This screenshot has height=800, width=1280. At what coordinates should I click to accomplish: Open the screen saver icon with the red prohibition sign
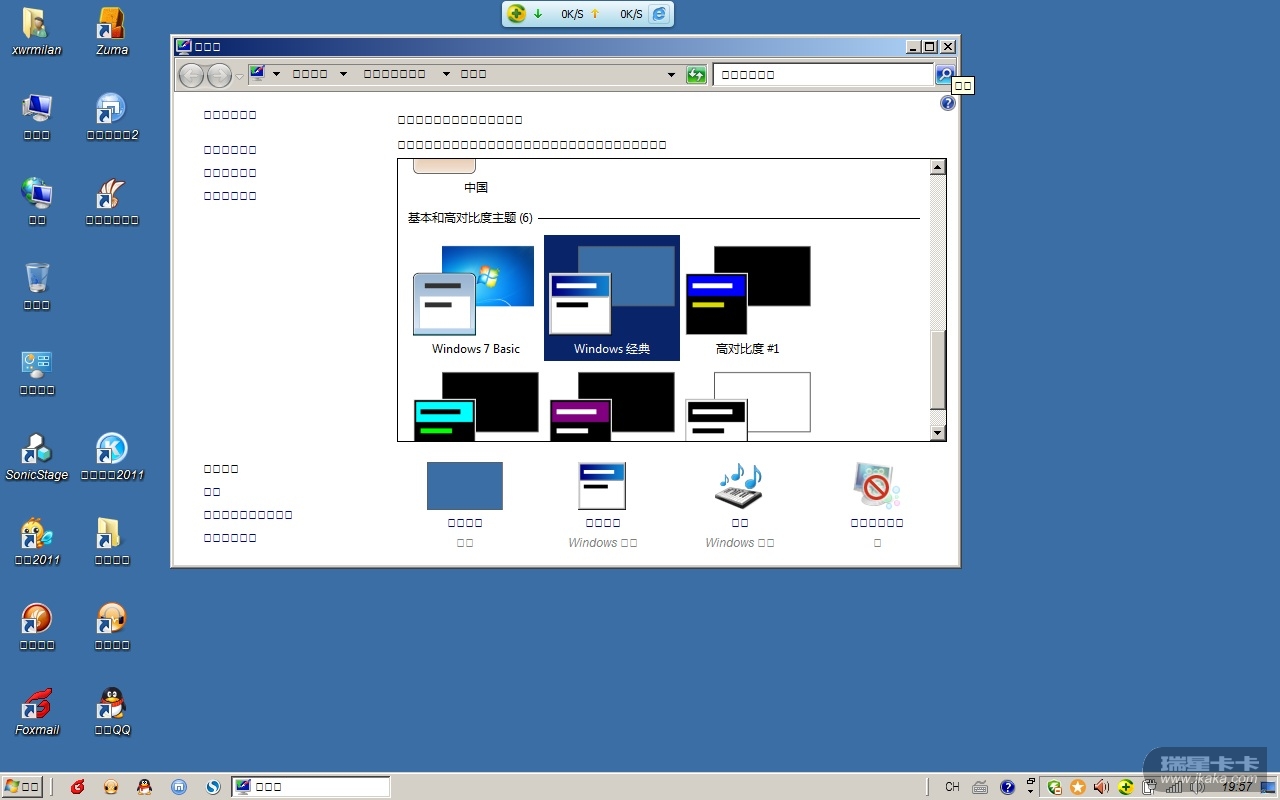coord(877,485)
